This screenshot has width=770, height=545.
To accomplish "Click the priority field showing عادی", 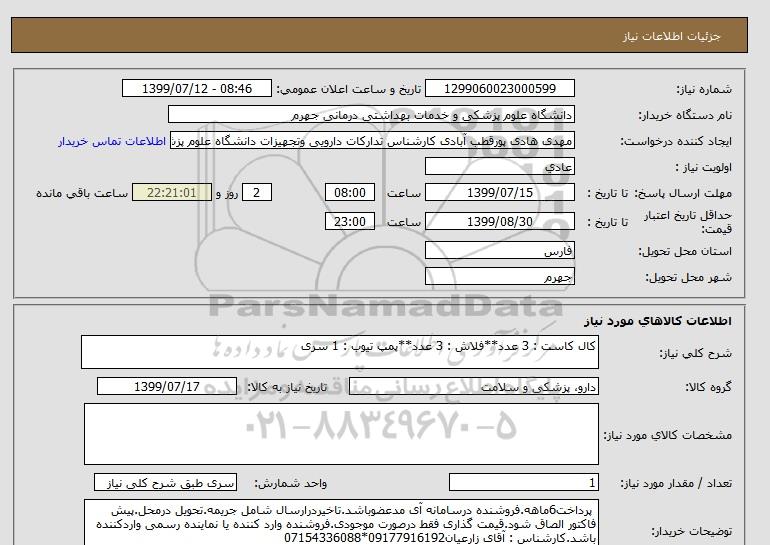I will (x=499, y=166).
